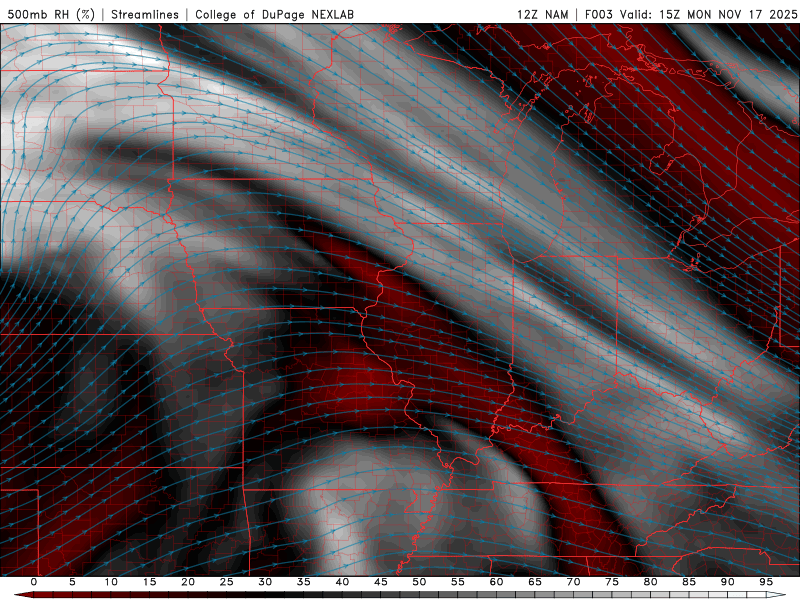This screenshot has width=800, height=600.
Task: Click the colorbar label "80"
Action: tap(650, 582)
